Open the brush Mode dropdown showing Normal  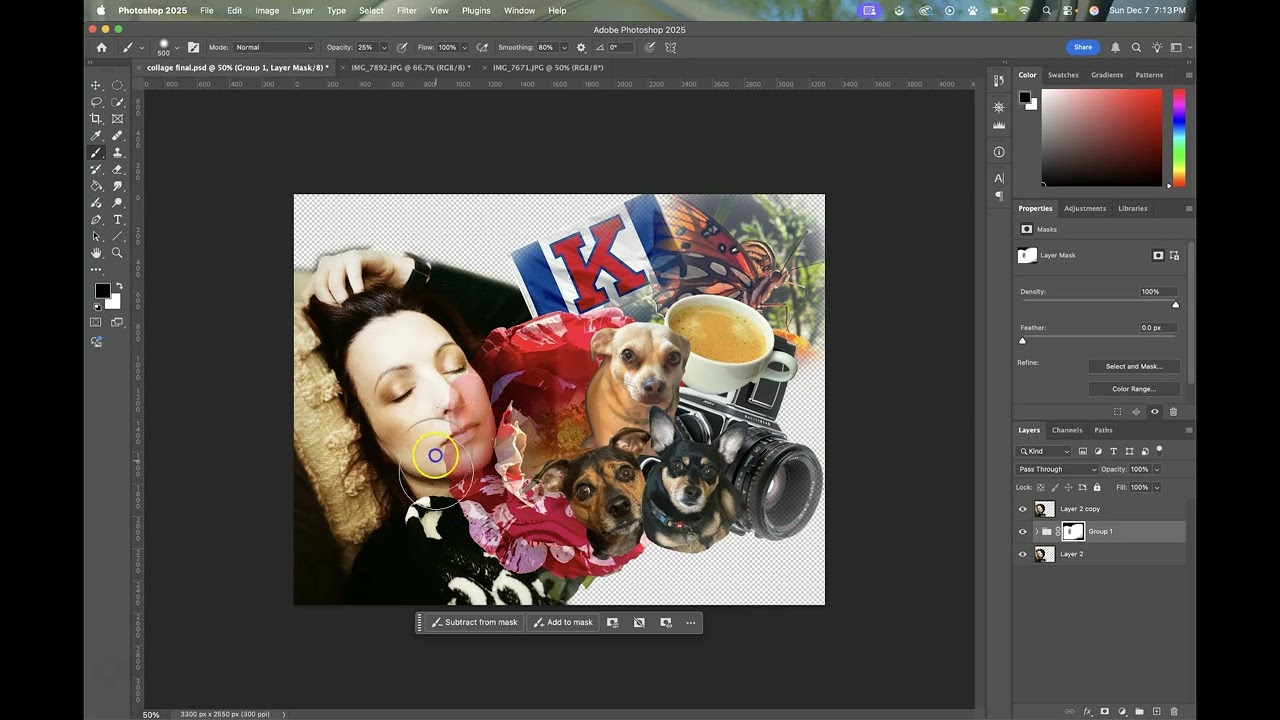tap(274, 47)
